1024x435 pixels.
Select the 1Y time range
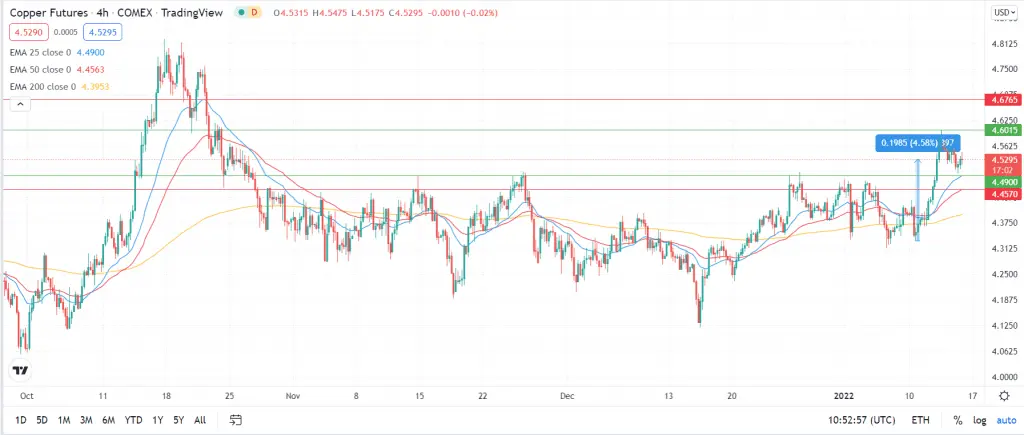(157, 420)
